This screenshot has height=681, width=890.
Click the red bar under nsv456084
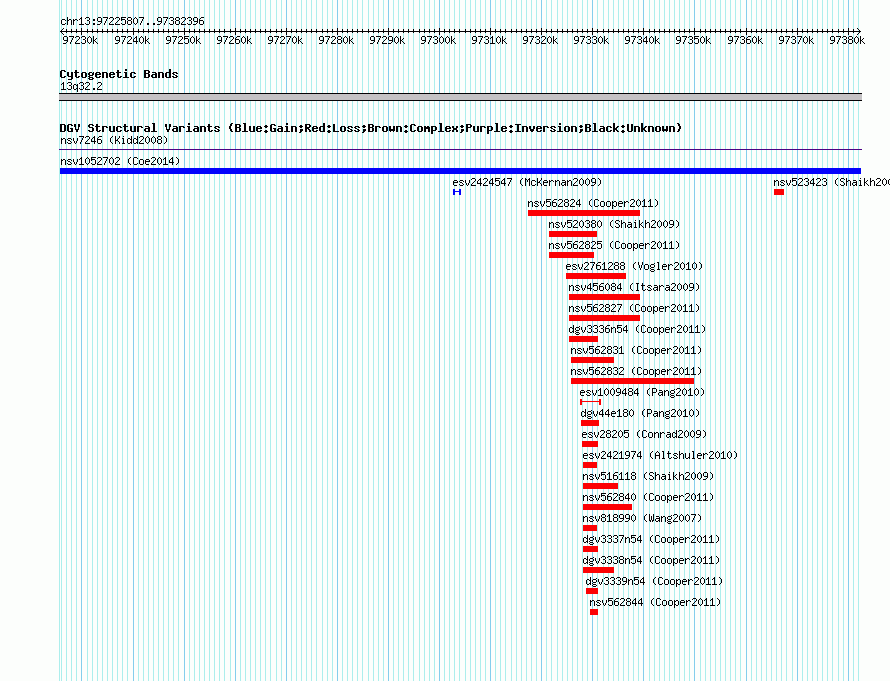[x=604, y=297]
